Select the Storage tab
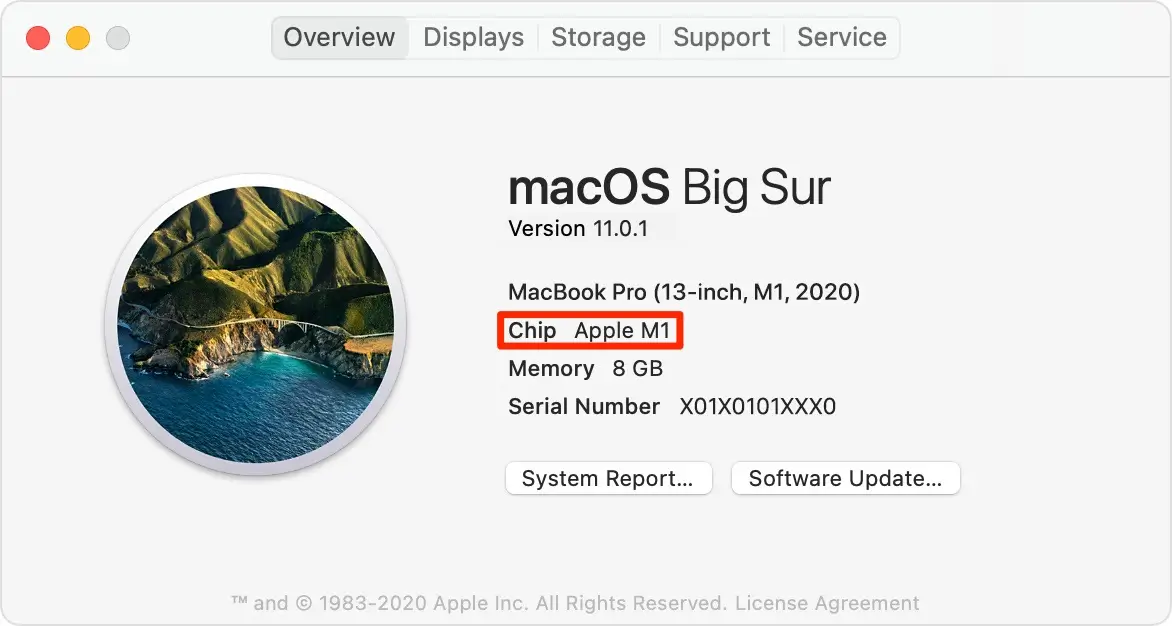This screenshot has width=1172, height=626. (598, 37)
